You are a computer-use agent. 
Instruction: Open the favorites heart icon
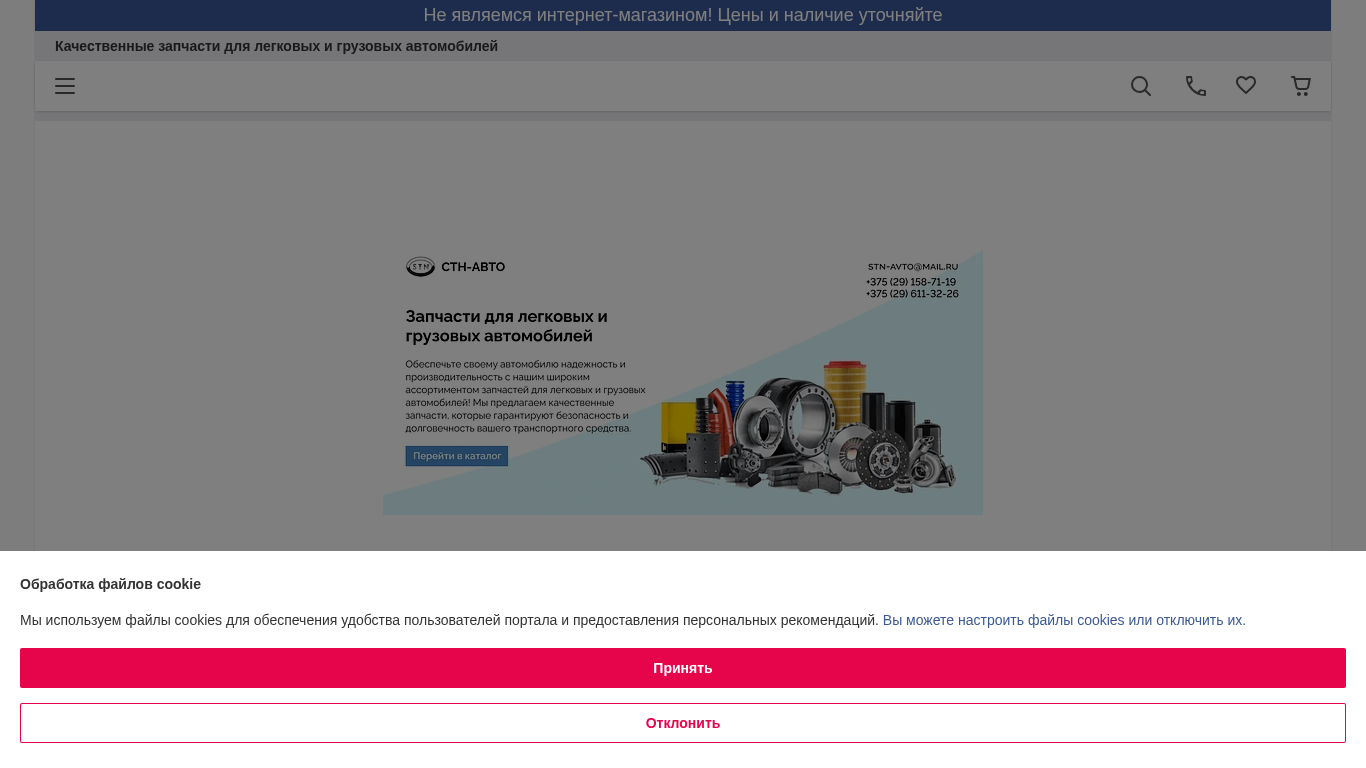point(1246,86)
